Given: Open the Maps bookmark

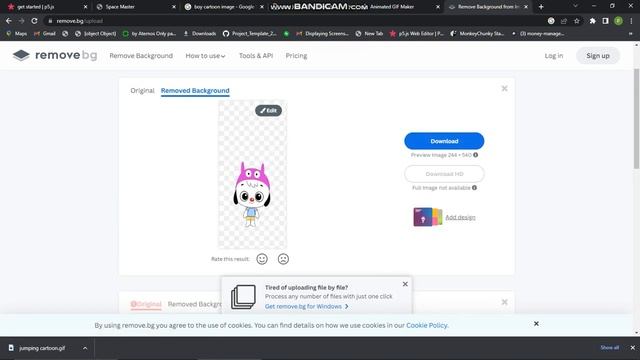Looking at the screenshot, I should [x=17, y=33].
